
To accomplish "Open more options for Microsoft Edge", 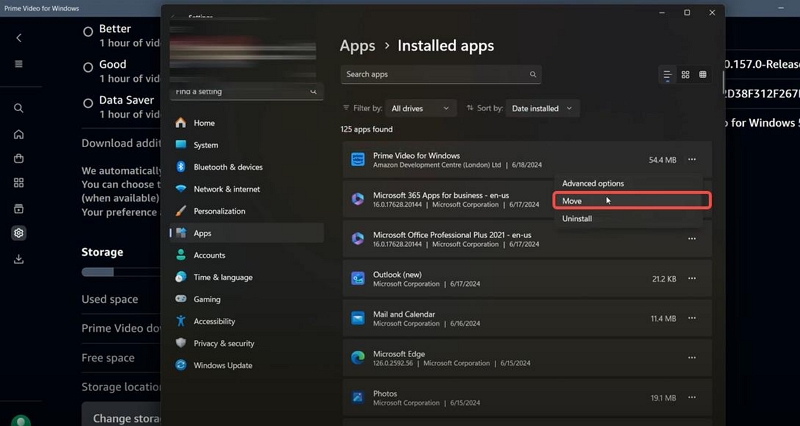I will [692, 358].
